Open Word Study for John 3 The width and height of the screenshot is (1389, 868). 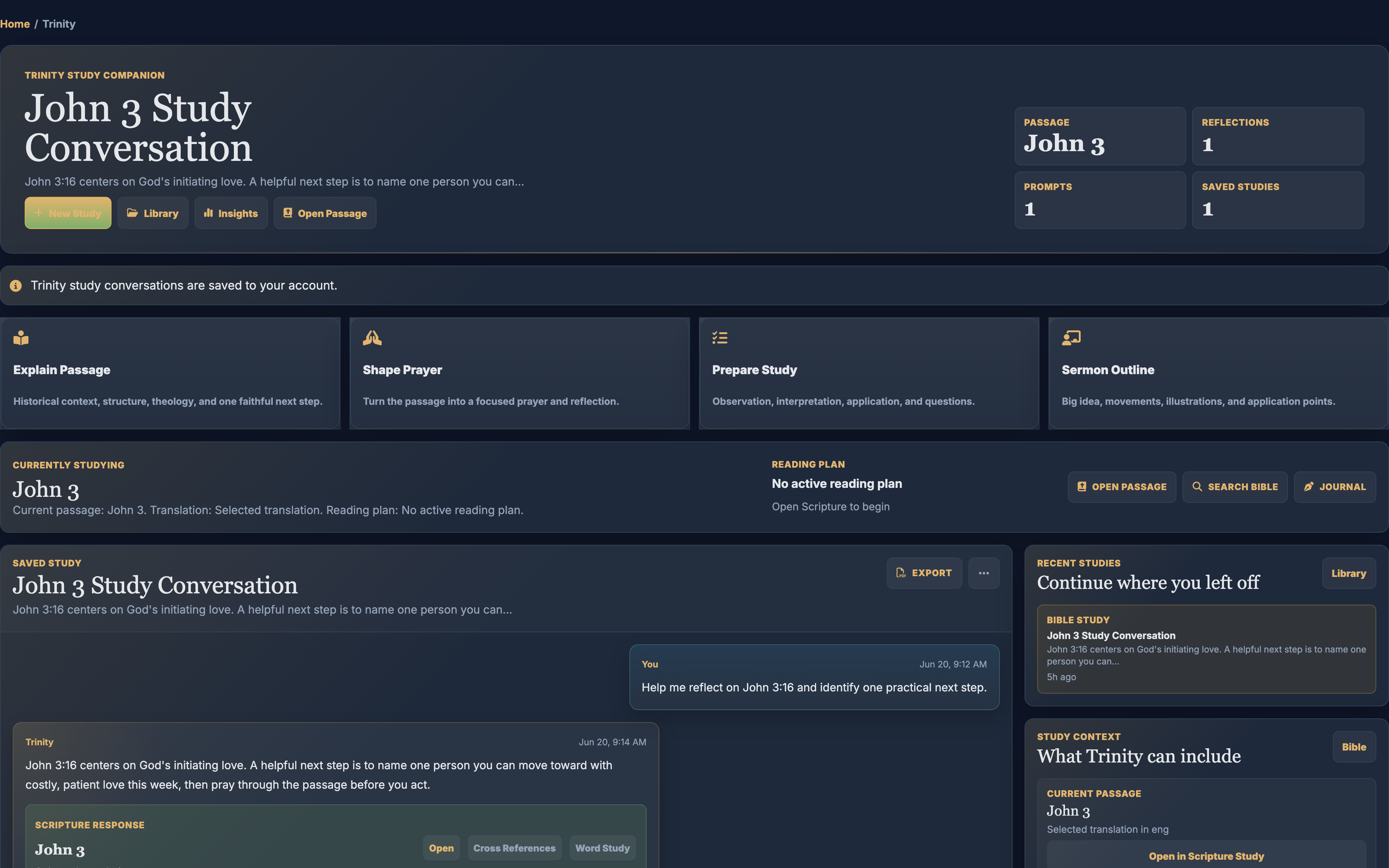(602, 848)
